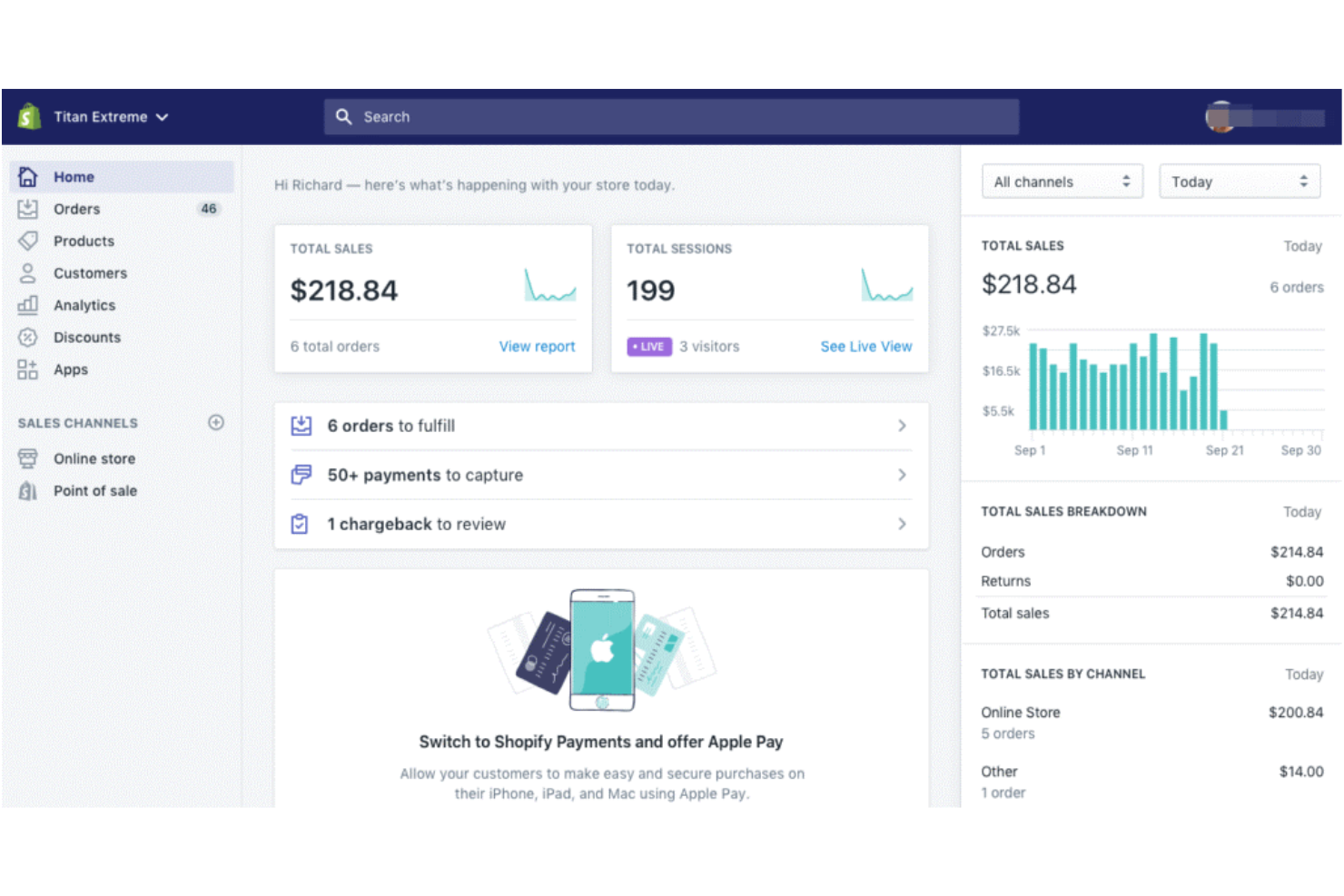
Task: Click the '6 total orders' text
Action: tap(335, 347)
